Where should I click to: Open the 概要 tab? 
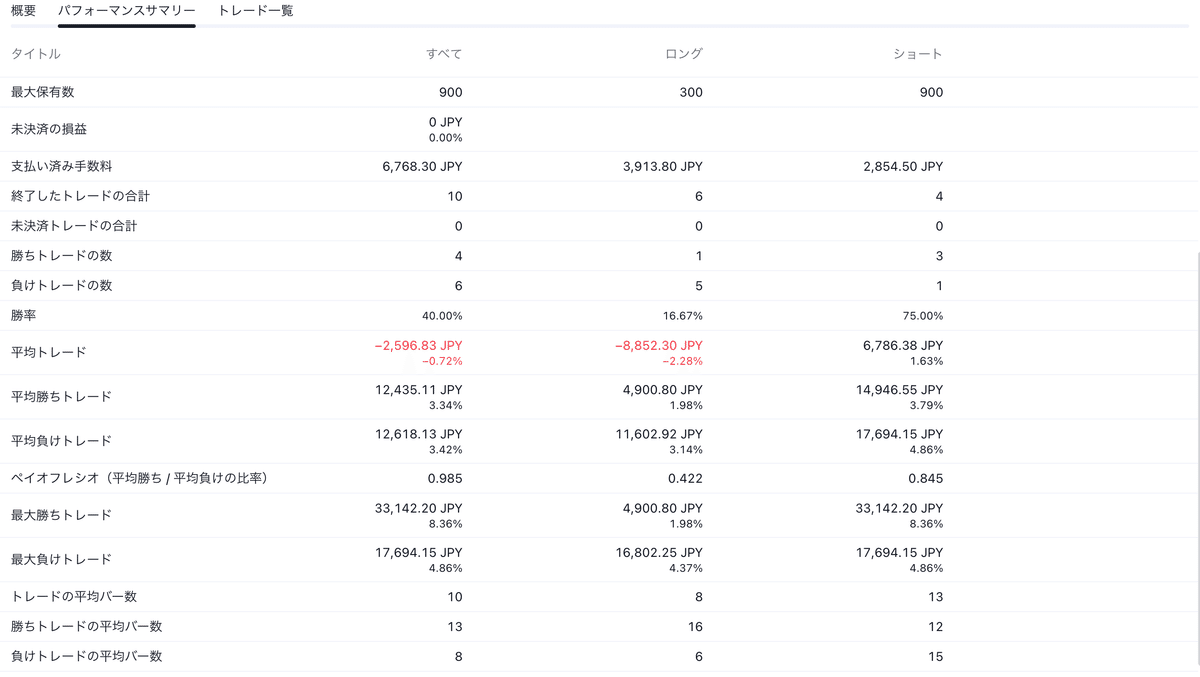click(x=23, y=11)
